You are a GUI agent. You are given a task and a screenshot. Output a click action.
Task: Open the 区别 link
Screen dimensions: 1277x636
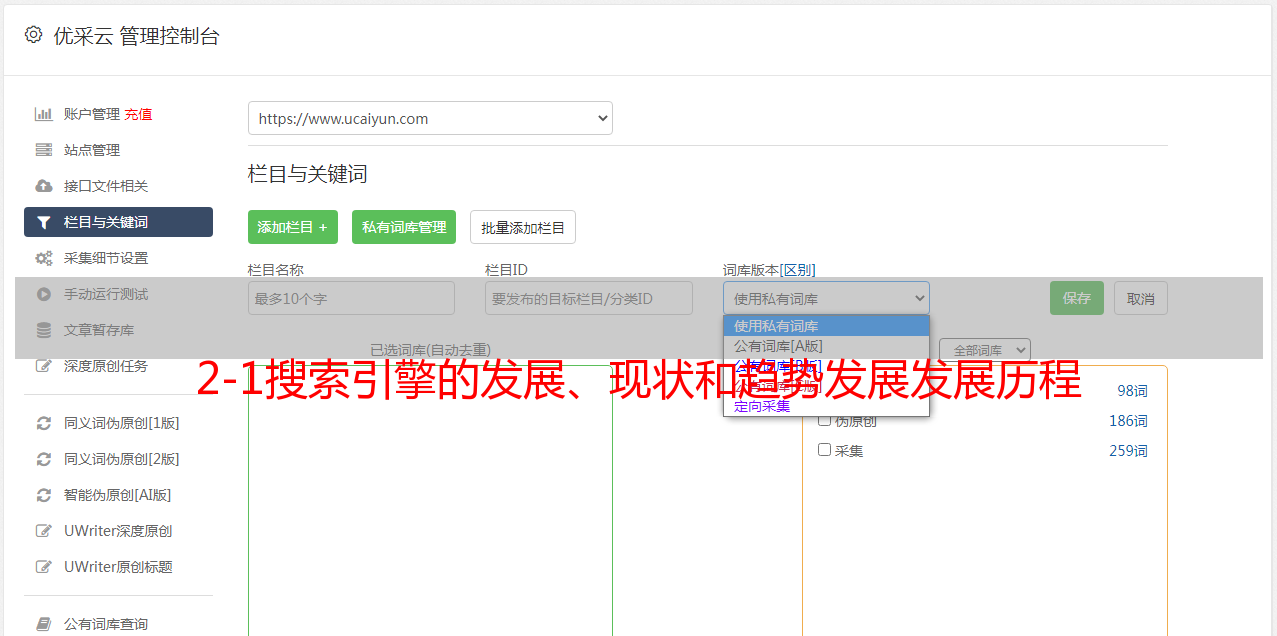pos(798,270)
